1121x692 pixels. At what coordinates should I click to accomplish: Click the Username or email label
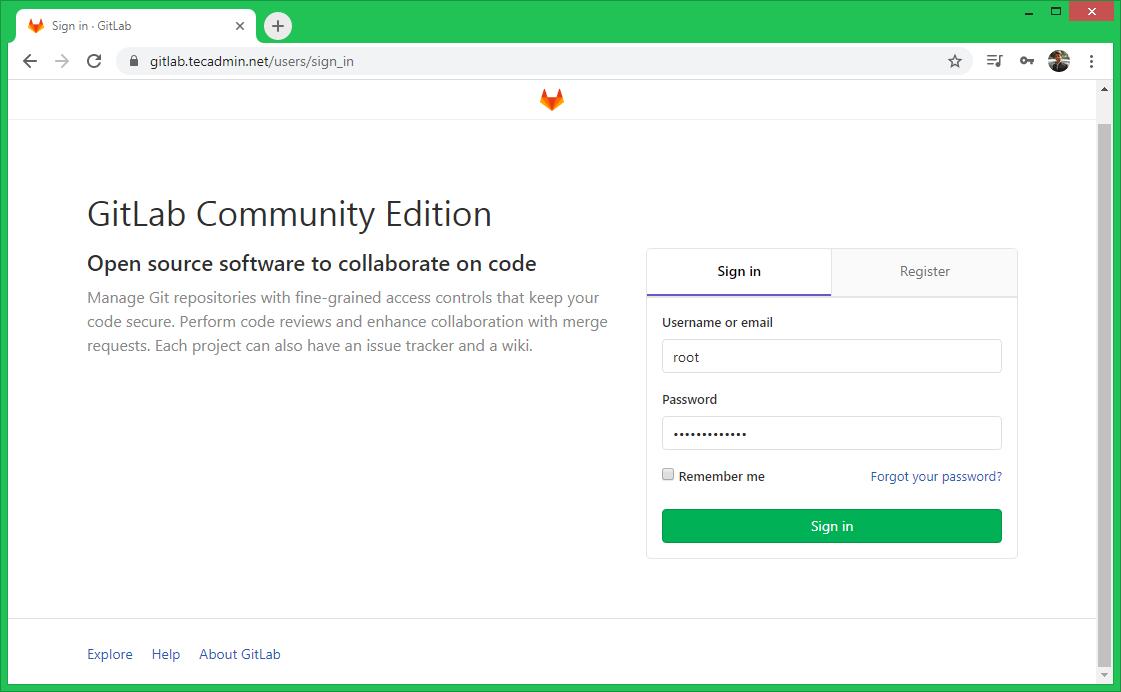coord(717,322)
